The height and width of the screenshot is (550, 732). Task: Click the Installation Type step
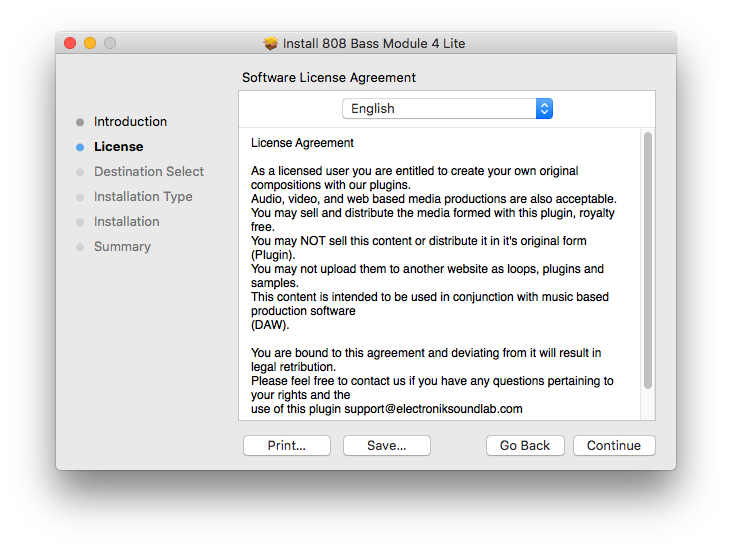(x=143, y=197)
